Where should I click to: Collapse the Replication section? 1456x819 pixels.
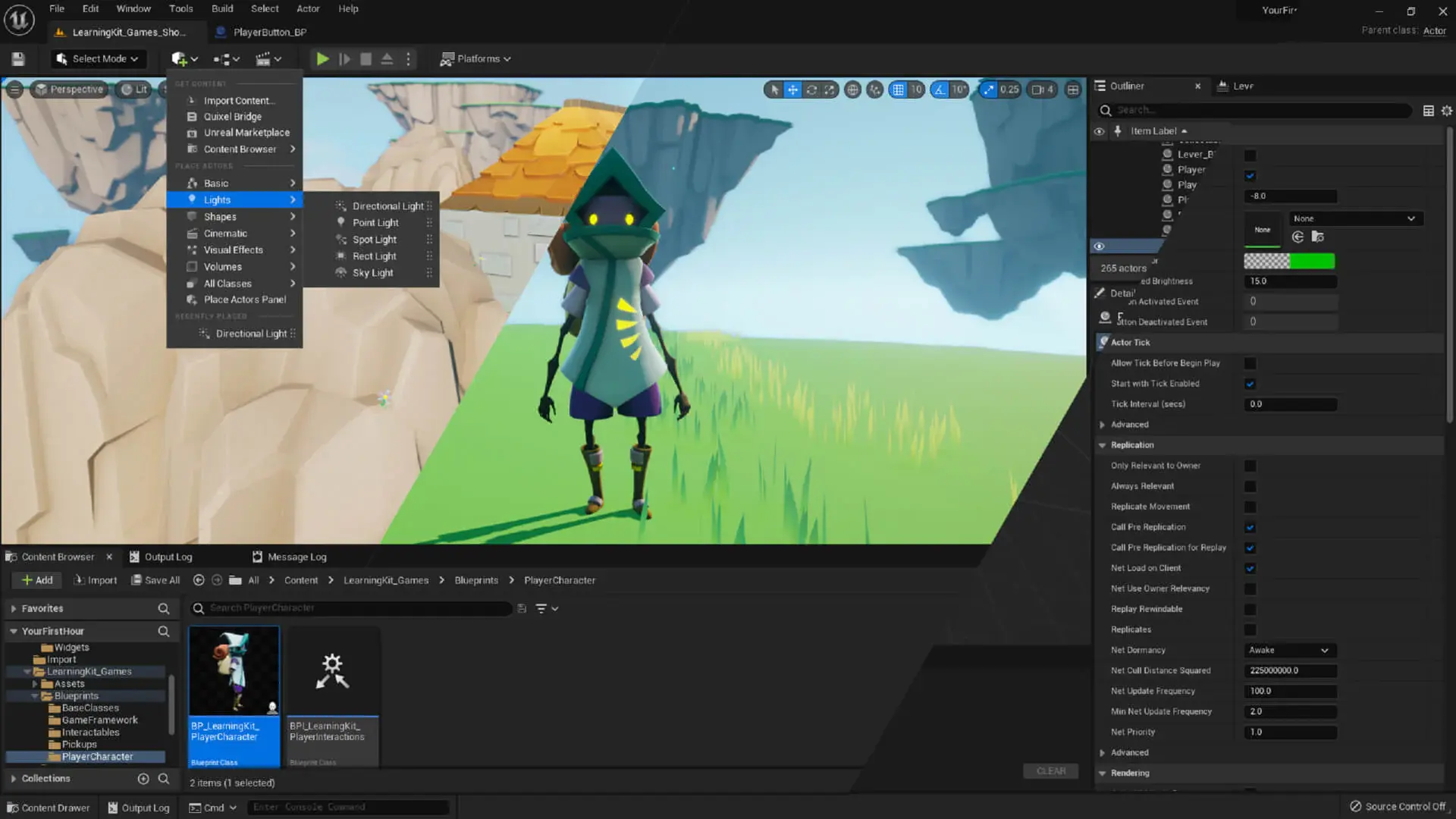coord(1103,445)
